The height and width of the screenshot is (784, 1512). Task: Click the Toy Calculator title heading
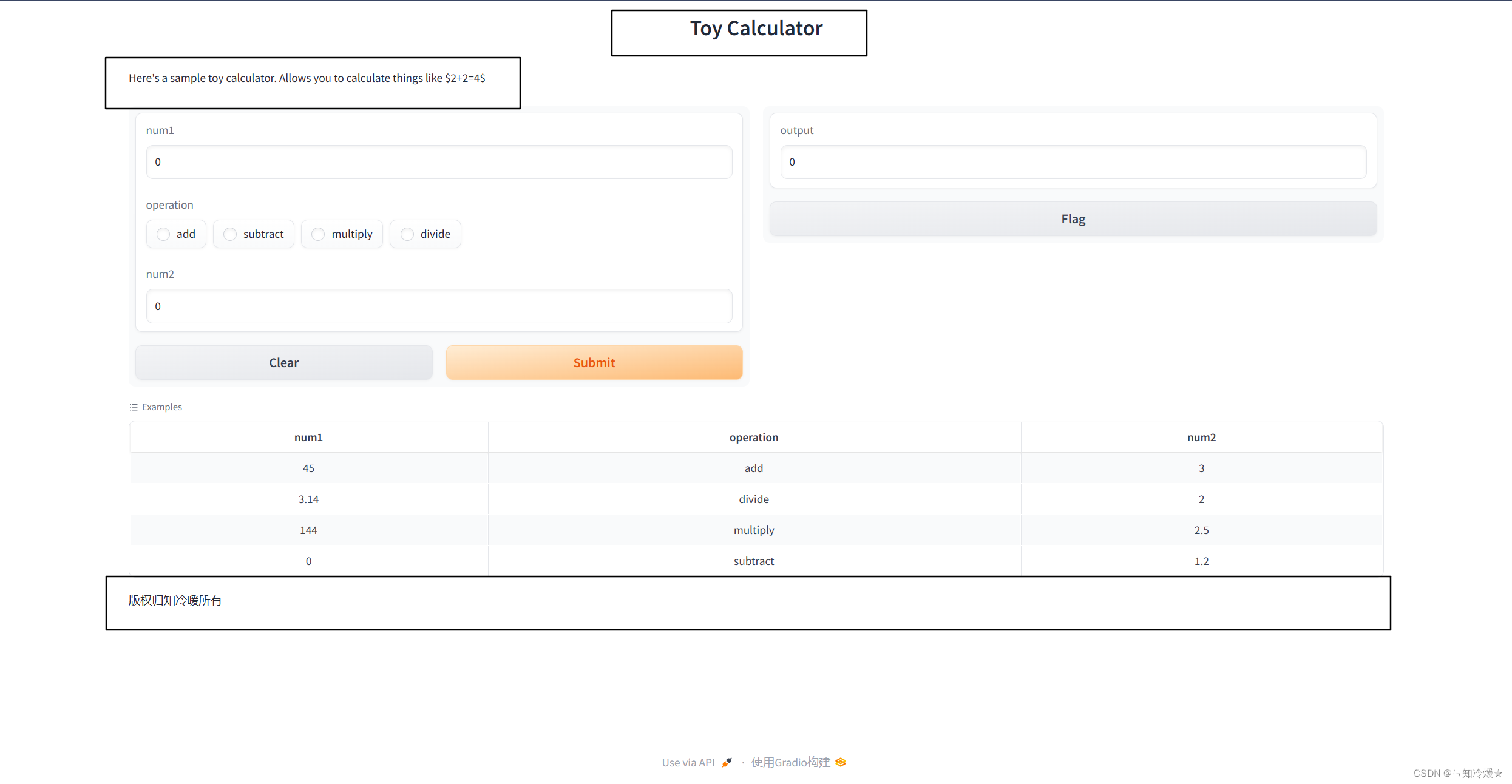(756, 29)
